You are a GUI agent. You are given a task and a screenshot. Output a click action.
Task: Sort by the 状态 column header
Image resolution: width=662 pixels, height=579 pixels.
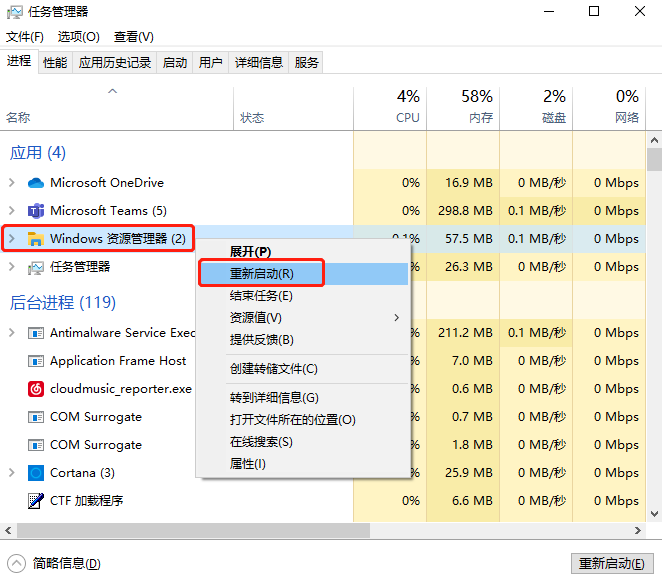point(293,107)
